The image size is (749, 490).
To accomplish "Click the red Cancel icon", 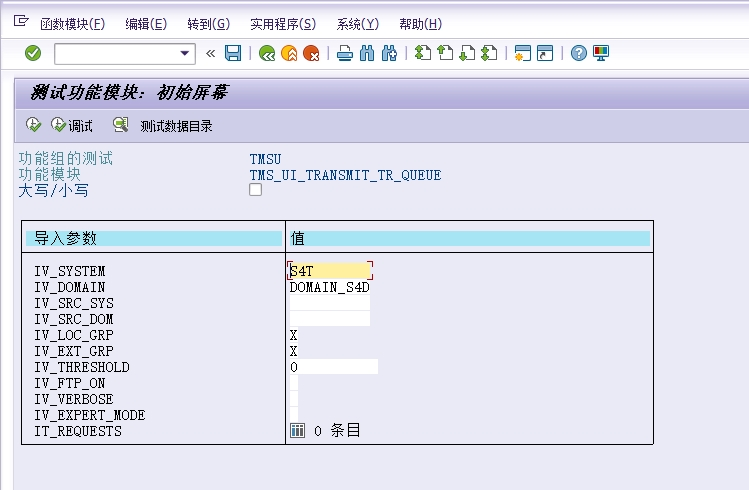I will [311, 53].
